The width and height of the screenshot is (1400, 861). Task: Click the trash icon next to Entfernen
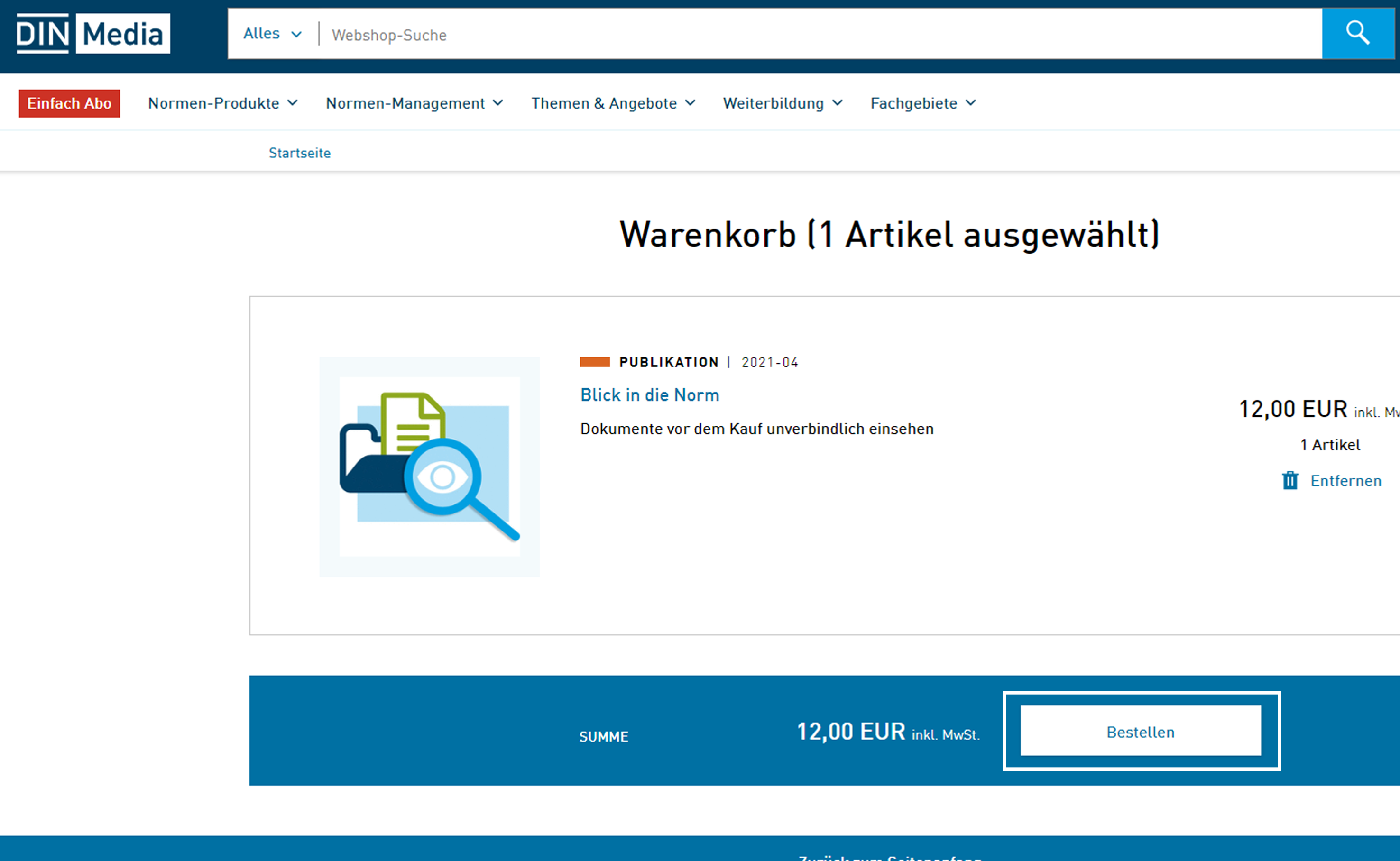tap(1290, 480)
